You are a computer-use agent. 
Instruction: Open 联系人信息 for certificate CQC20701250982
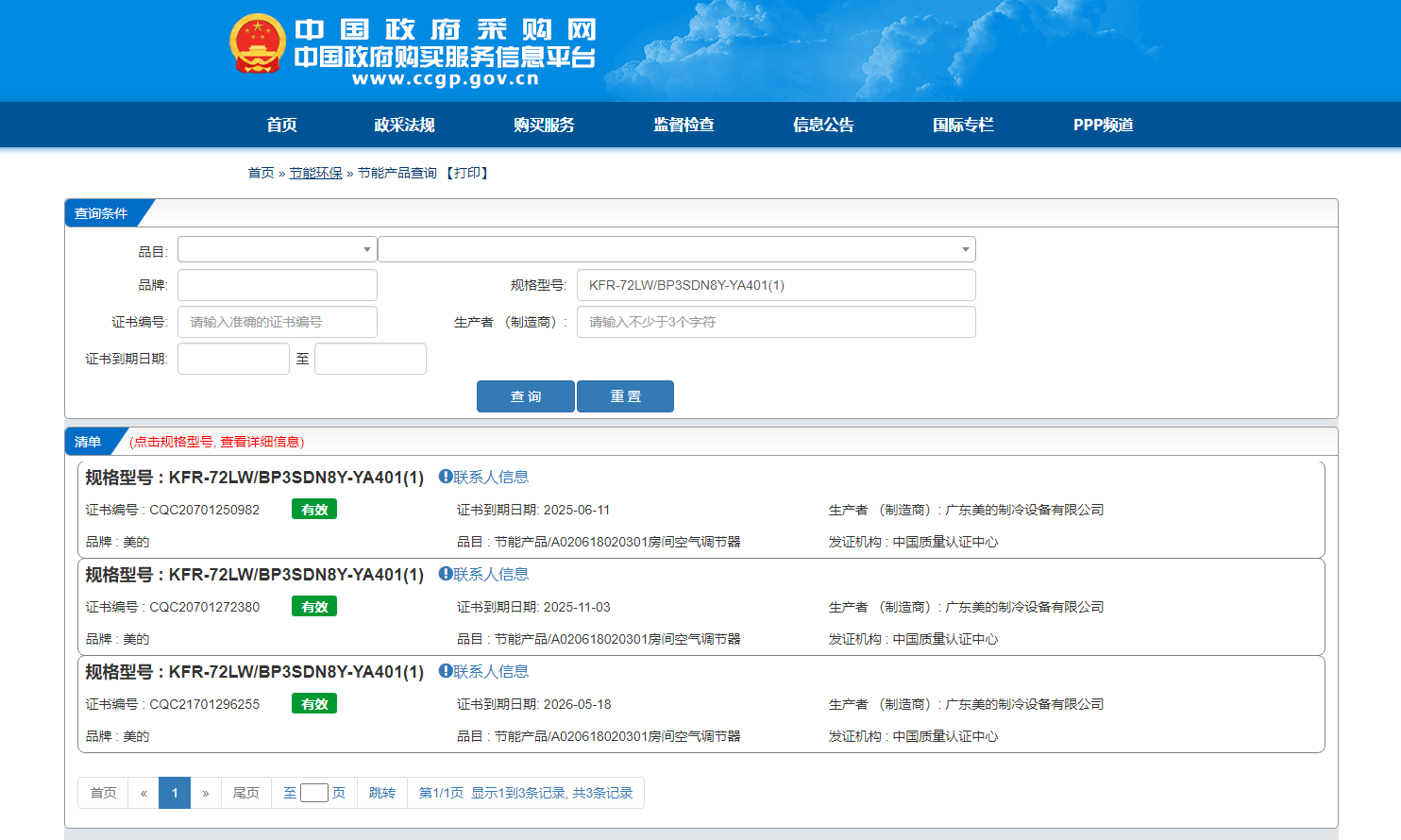491,477
